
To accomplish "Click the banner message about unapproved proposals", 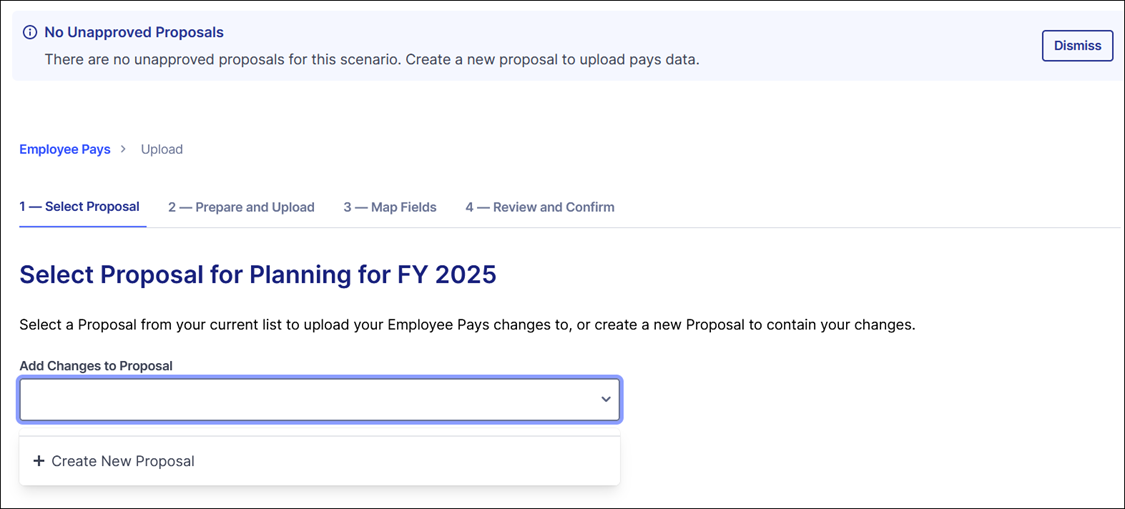I will click(x=372, y=59).
